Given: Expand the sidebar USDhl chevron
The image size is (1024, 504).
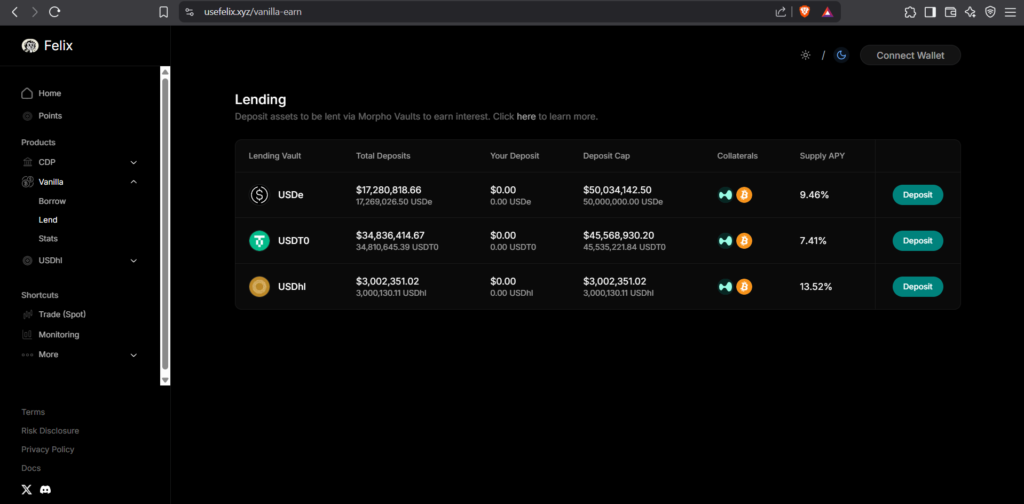Looking at the screenshot, I should click(x=133, y=260).
